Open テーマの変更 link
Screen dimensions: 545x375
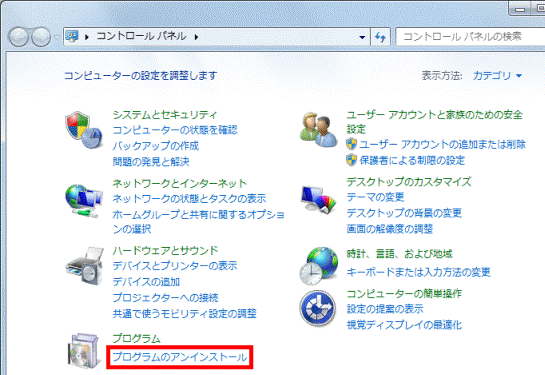(375, 197)
